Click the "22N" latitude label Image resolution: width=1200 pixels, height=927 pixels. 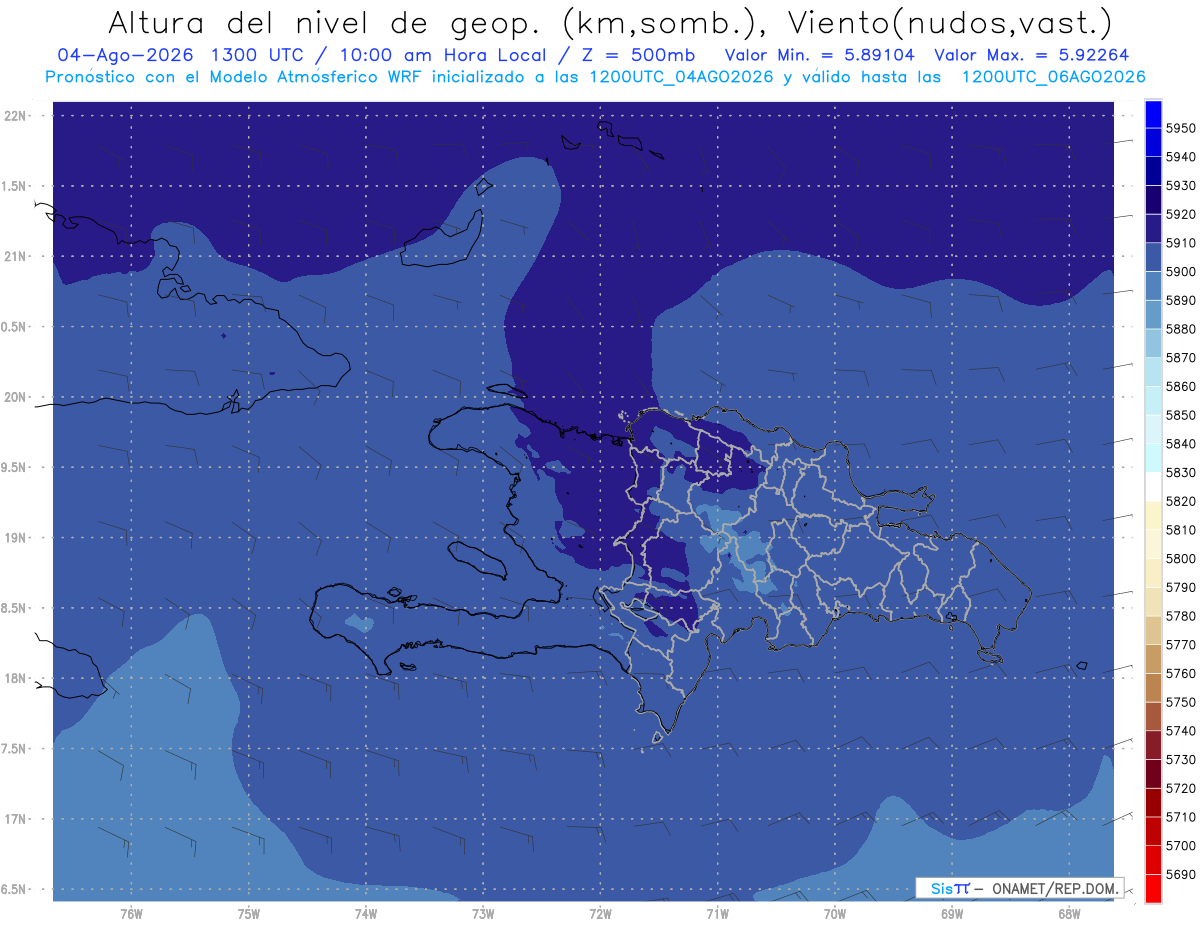click(16, 116)
